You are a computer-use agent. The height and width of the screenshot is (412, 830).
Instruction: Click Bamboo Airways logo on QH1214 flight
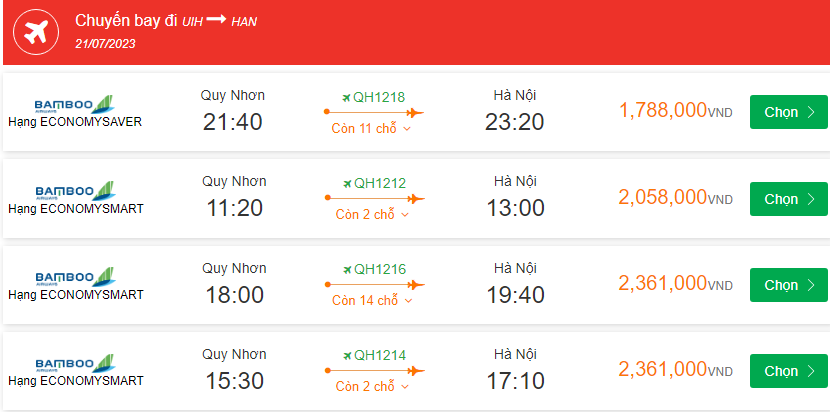click(x=74, y=363)
